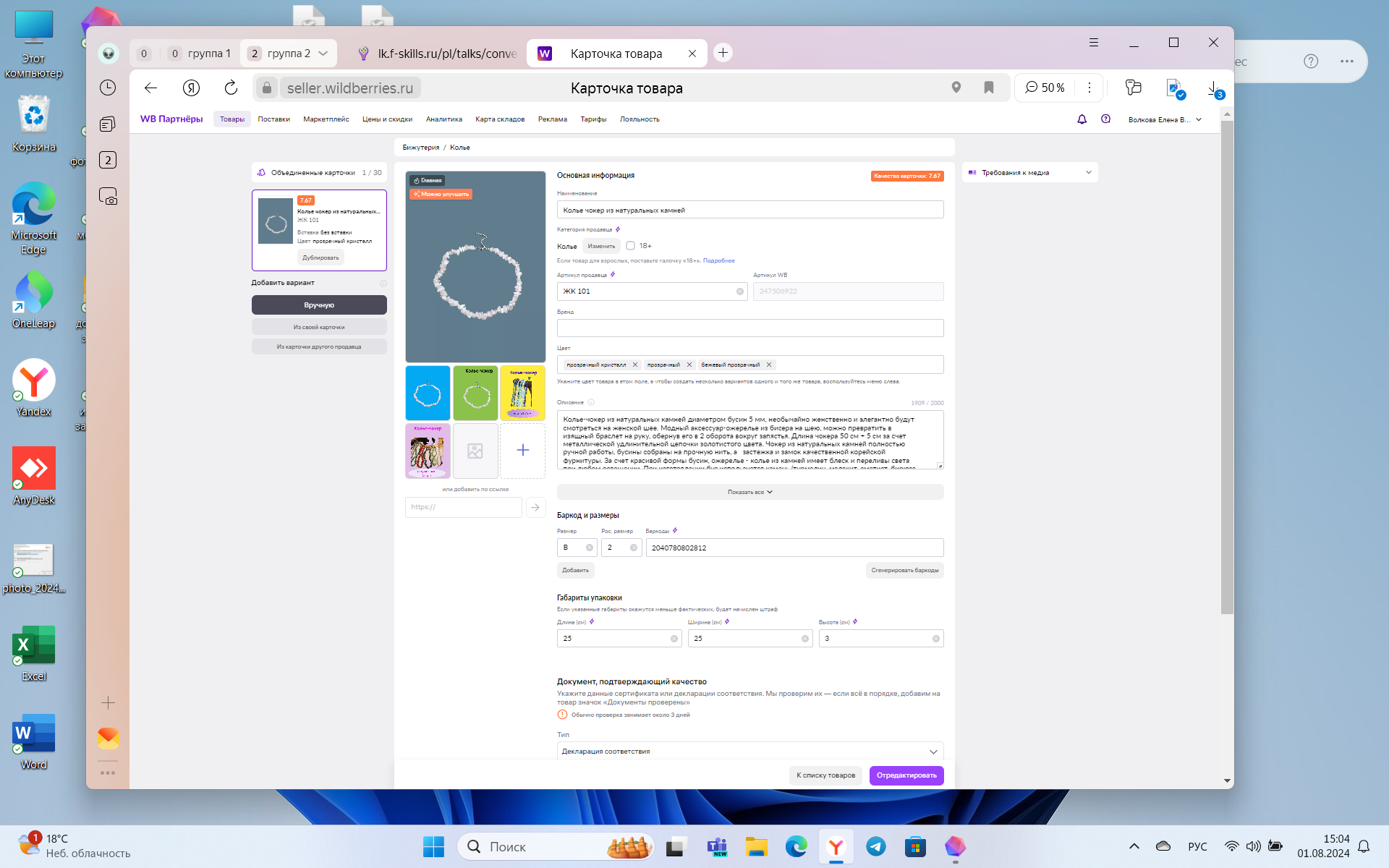
Task: Expand Показать все section
Action: coord(750,492)
